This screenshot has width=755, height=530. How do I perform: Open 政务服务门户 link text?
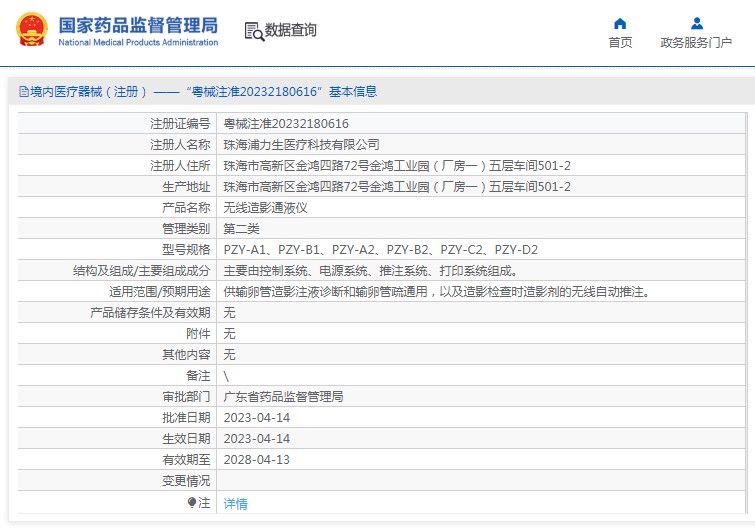(696, 43)
